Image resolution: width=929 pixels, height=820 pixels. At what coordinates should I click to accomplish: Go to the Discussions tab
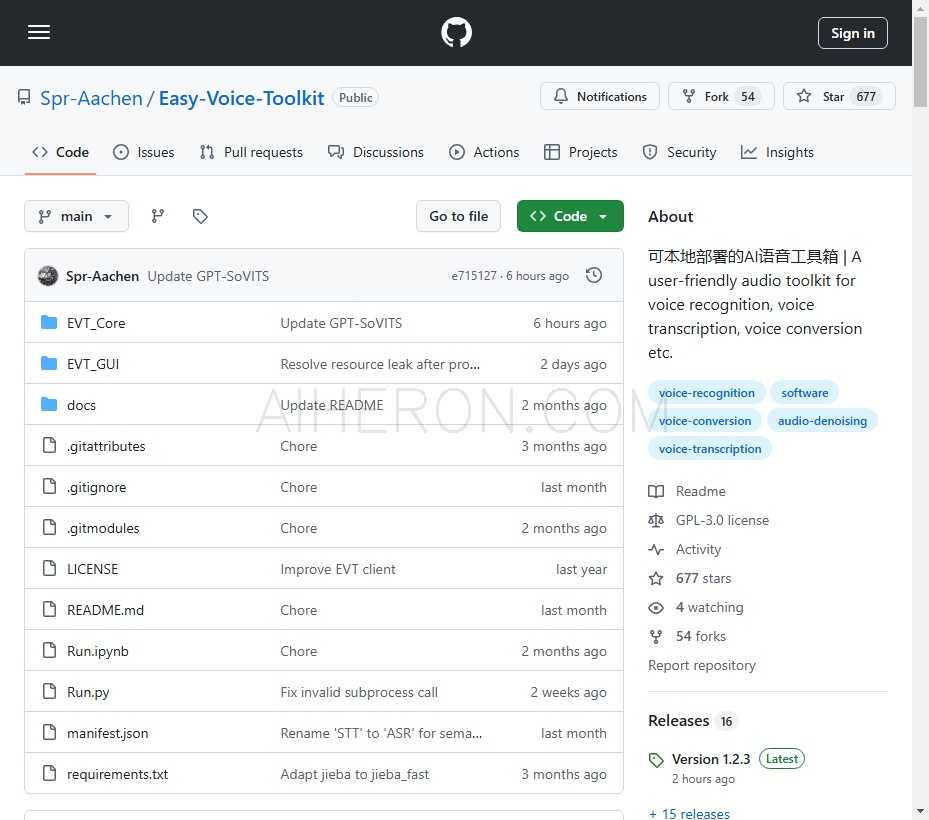point(376,152)
